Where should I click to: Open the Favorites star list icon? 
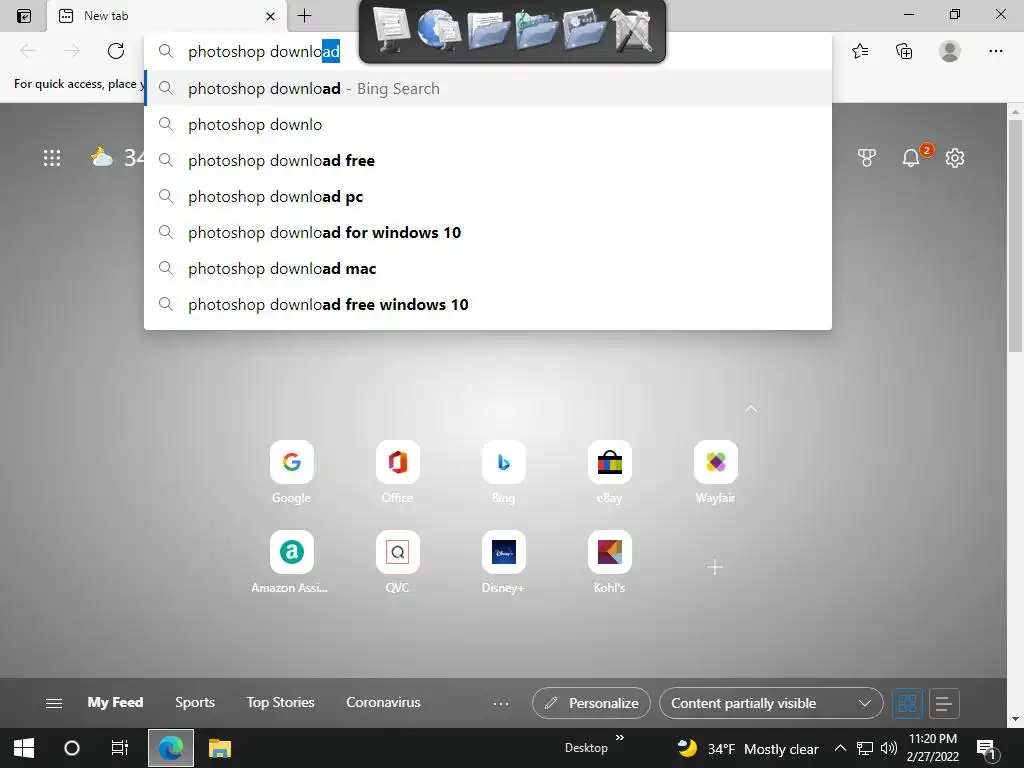860,51
